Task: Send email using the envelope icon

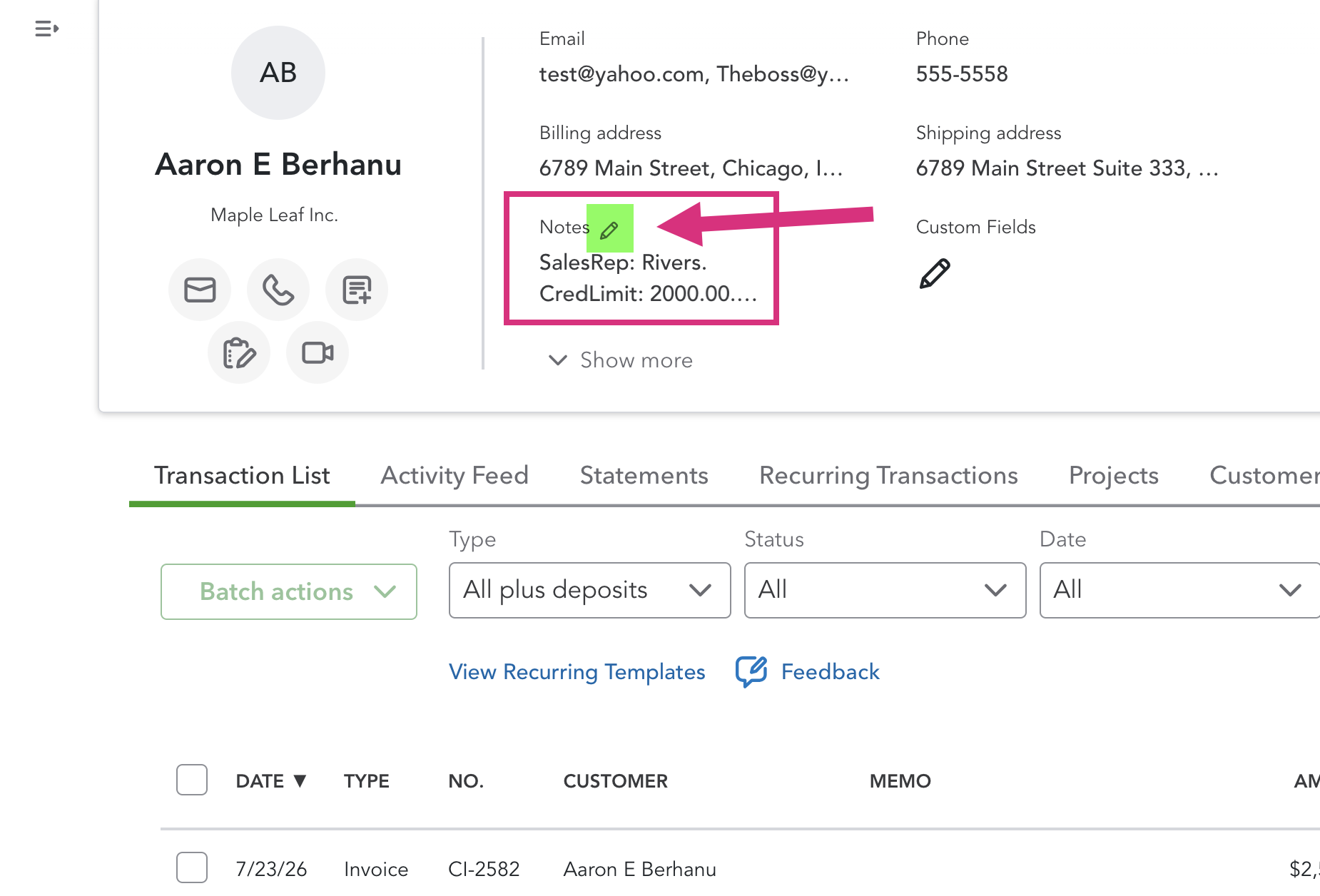Action: pyautogui.click(x=200, y=290)
